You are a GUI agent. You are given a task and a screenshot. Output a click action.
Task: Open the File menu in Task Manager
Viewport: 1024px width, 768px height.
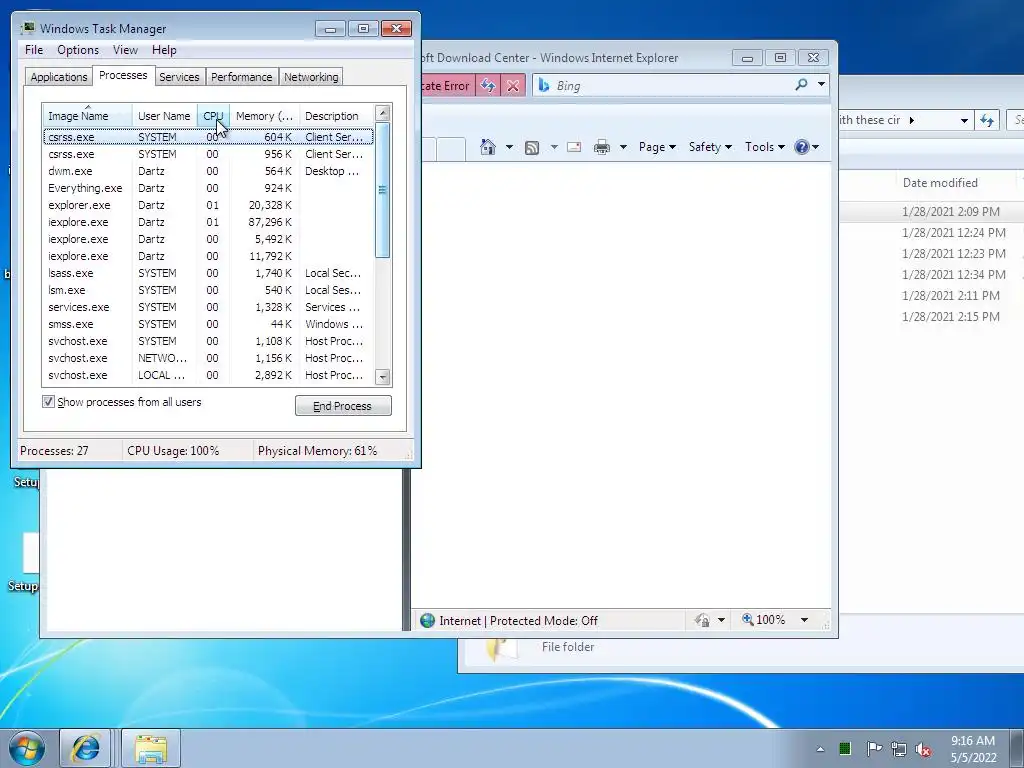click(x=34, y=50)
